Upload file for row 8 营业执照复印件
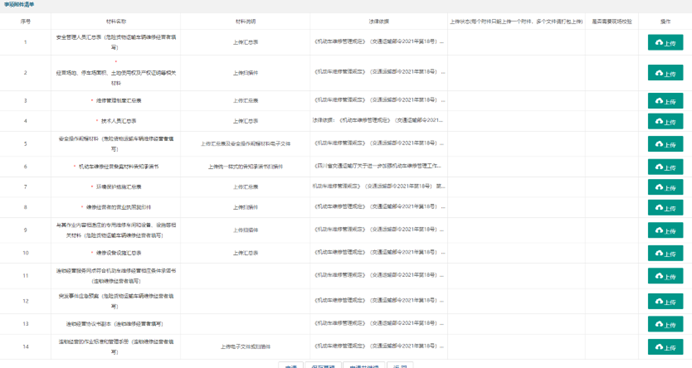 [665, 207]
